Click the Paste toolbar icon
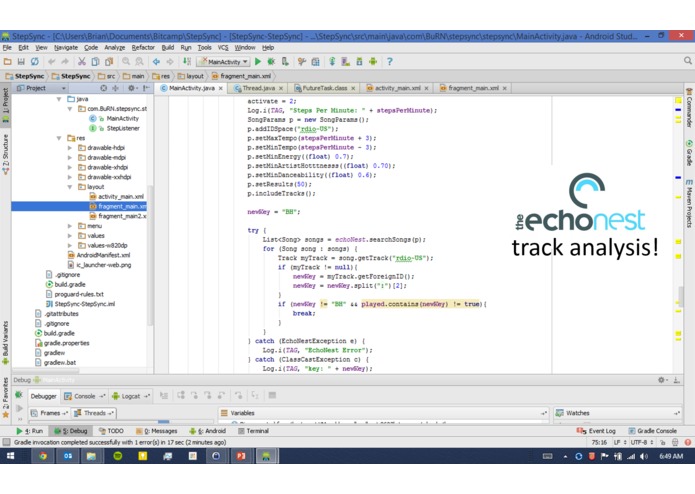 109,62
